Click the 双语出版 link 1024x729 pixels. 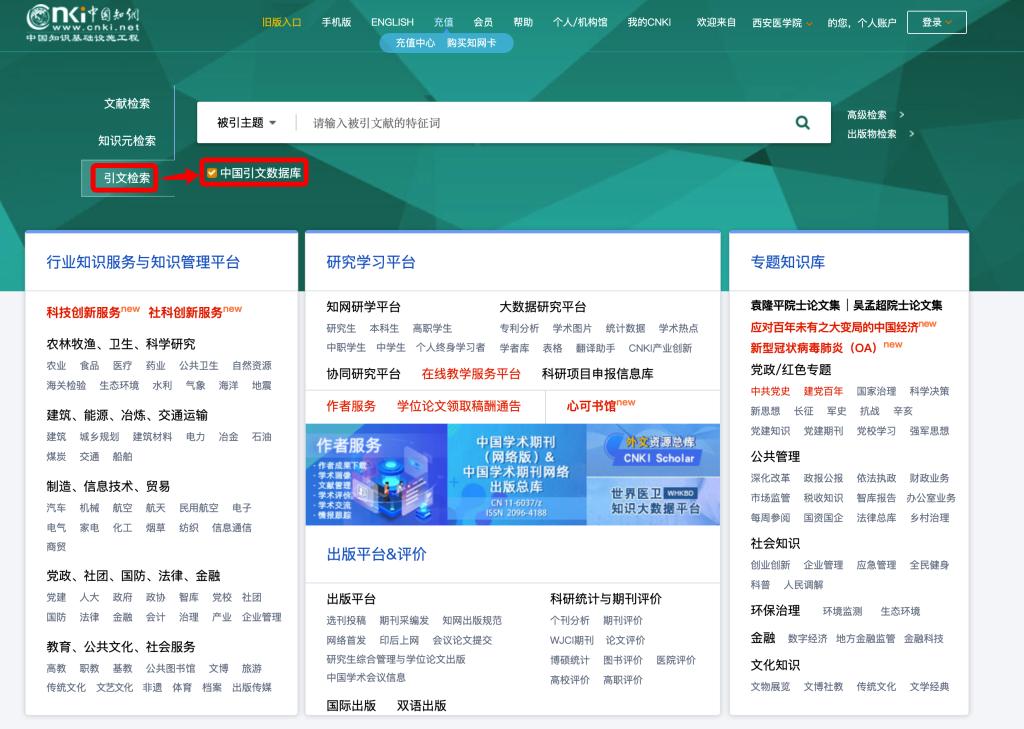(x=422, y=705)
